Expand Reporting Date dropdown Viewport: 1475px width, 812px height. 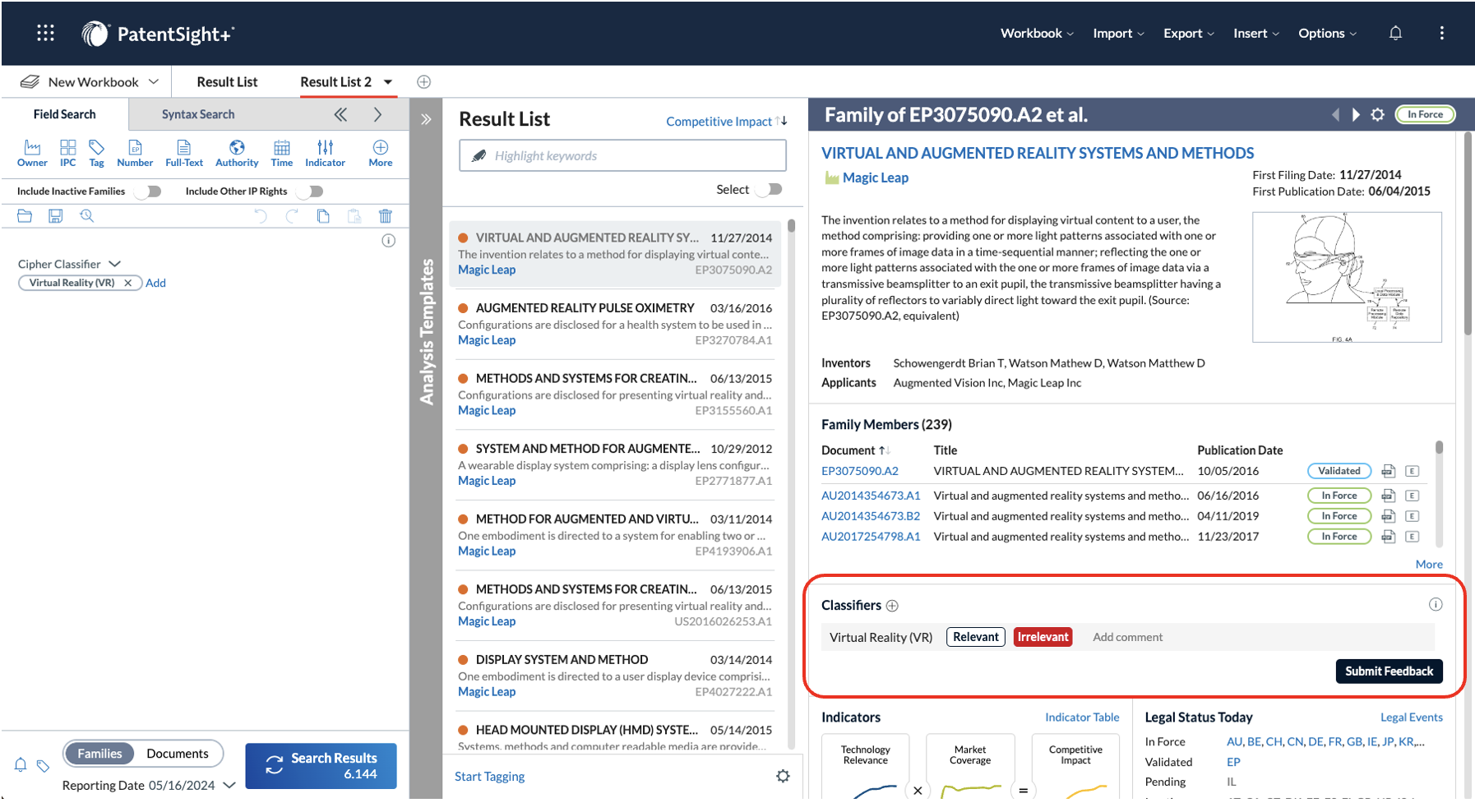tap(229, 785)
